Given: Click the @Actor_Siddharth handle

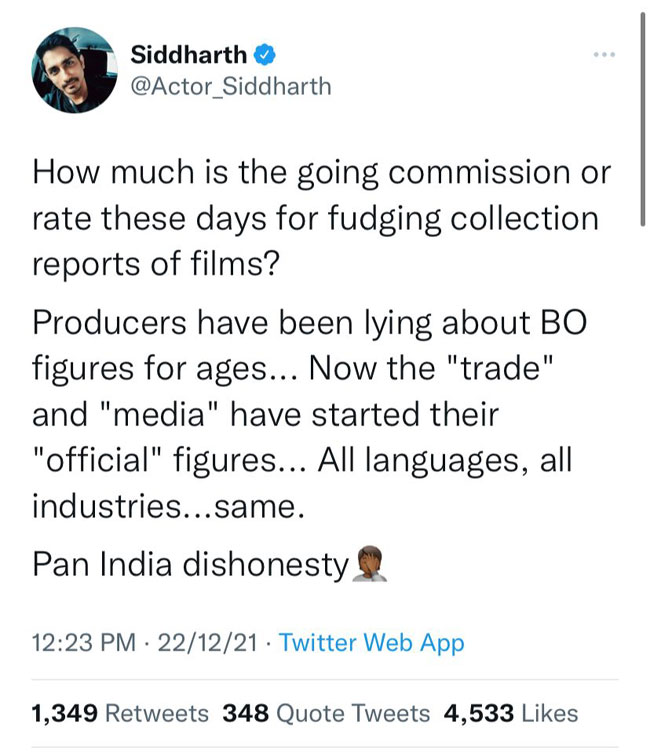Looking at the screenshot, I should [x=231, y=86].
